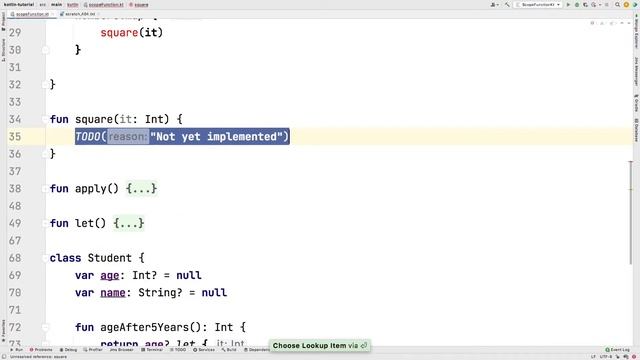The image size is (640, 360).
Task: Click scopefunction.kt in the breadcrumb bar
Action: [103, 4]
